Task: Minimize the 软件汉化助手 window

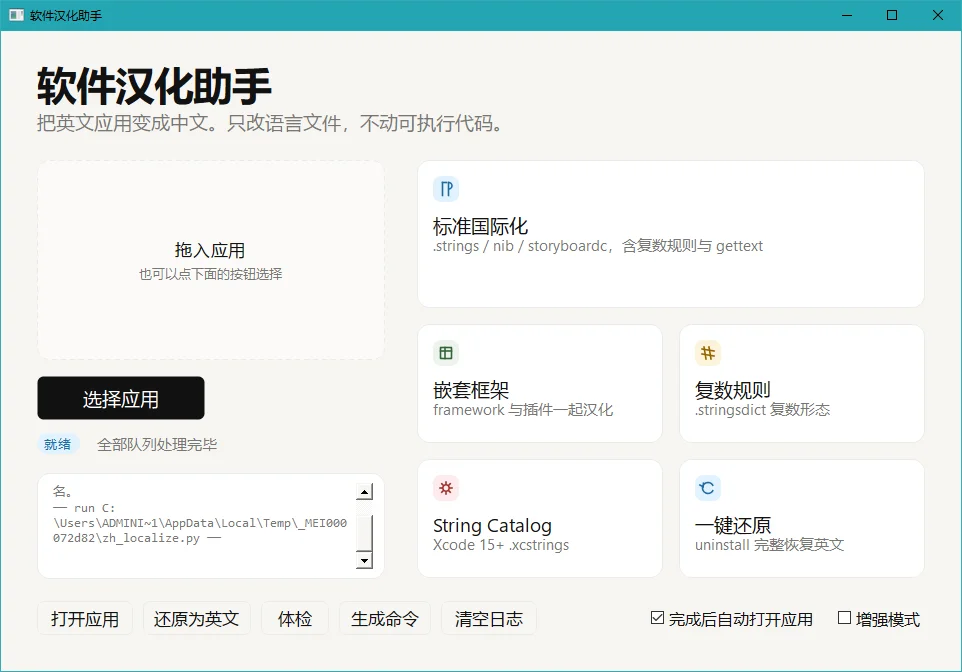Action: point(847,15)
